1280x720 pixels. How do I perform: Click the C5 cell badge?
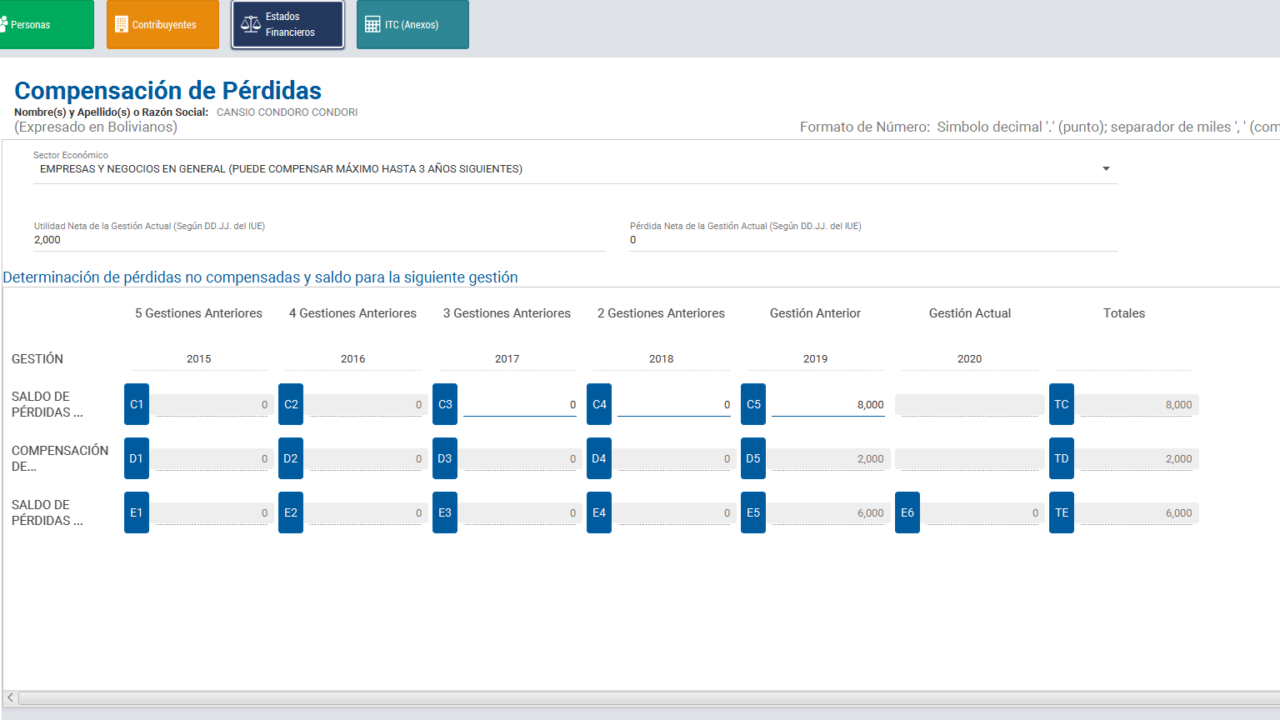[753, 404]
